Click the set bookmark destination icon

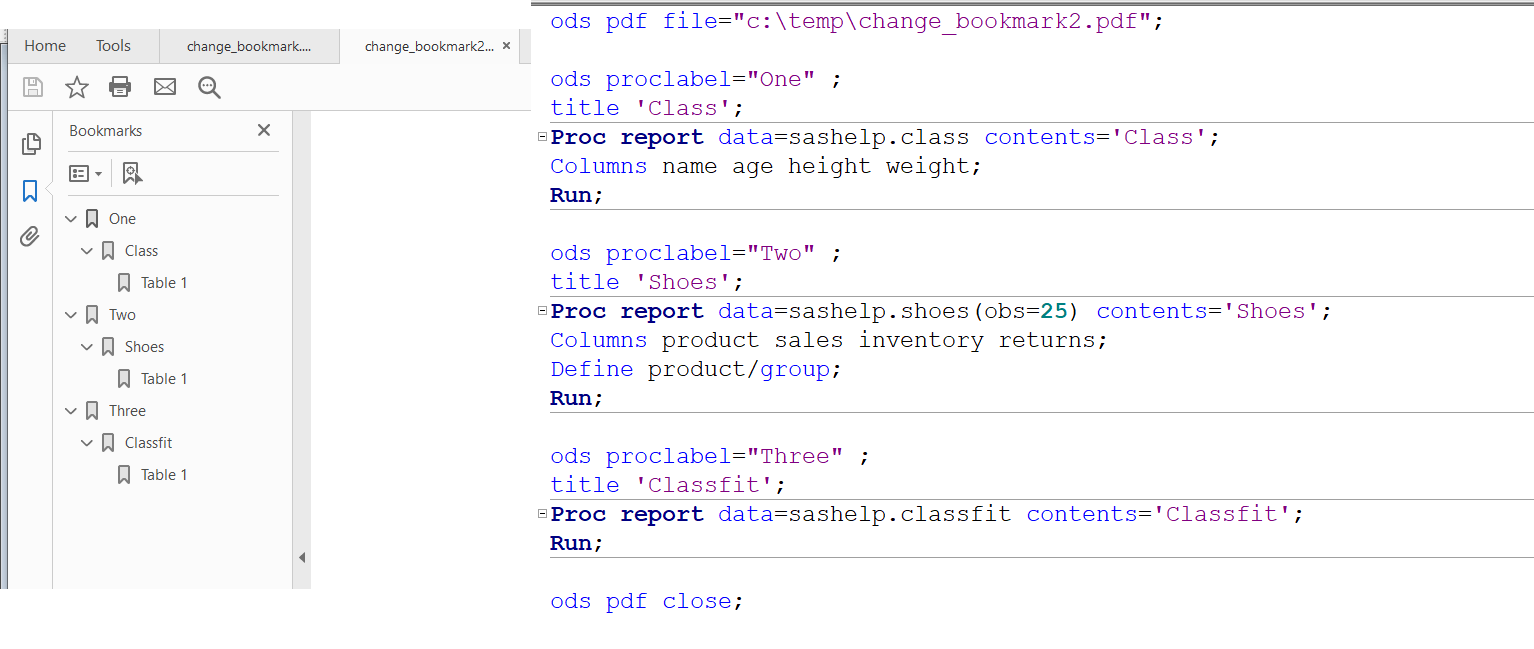coord(131,173)
